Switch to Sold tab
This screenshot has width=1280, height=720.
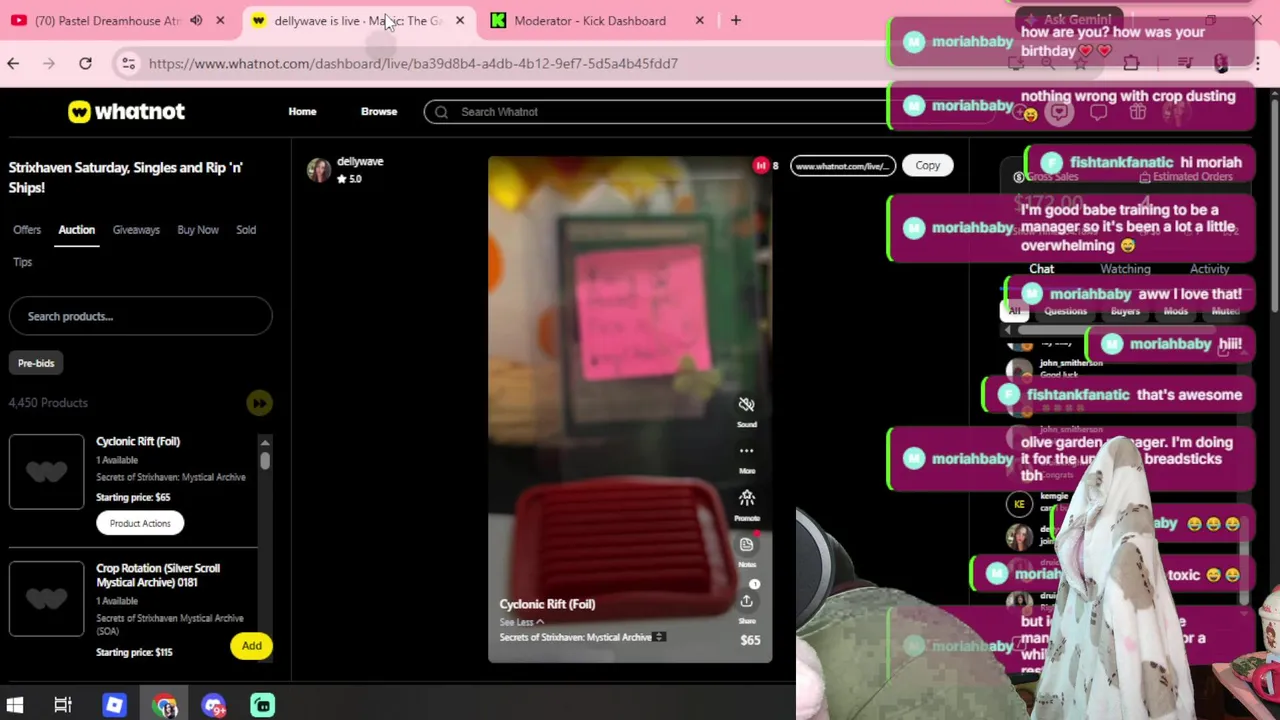pyautogui.click(x=246, y=230)
